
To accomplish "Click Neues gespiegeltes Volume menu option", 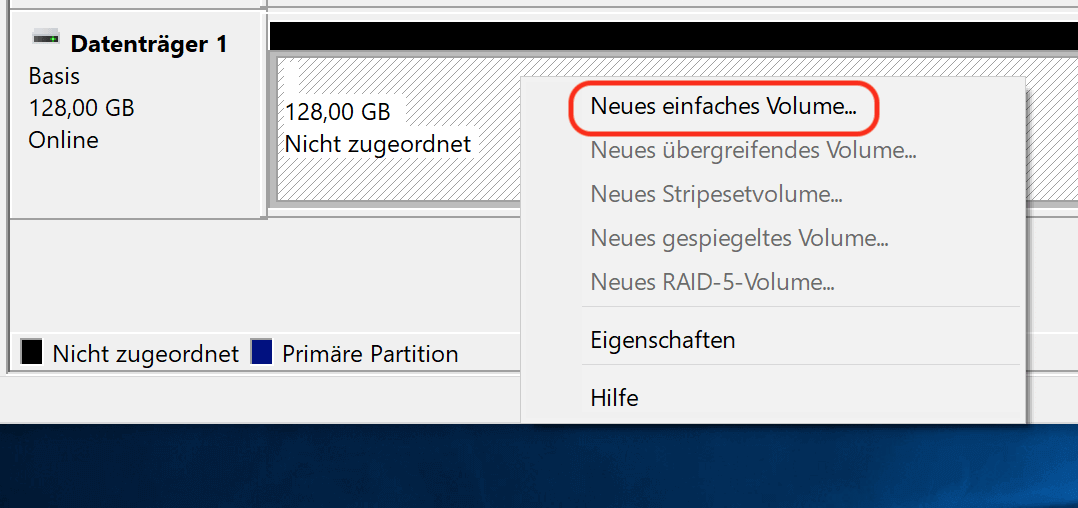I will pos(739,239).
